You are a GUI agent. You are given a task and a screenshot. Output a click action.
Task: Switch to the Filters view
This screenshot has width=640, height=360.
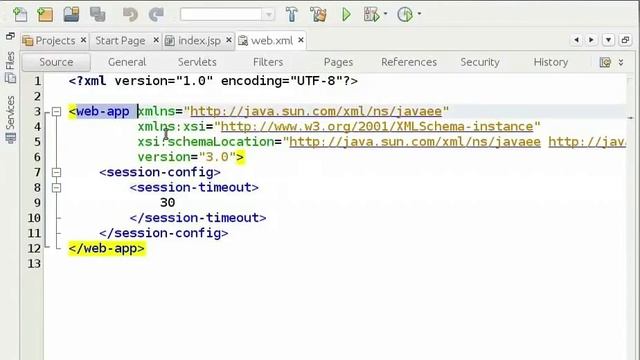pos(268,62)
